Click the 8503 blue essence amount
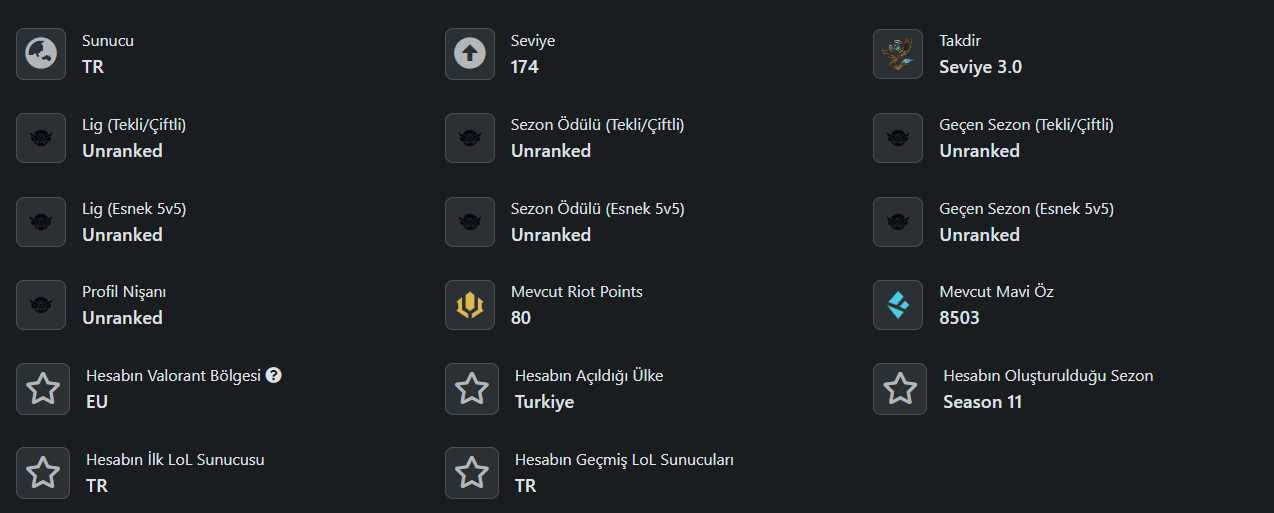This screenshot has height=513, width=1274. click(959, 318)
